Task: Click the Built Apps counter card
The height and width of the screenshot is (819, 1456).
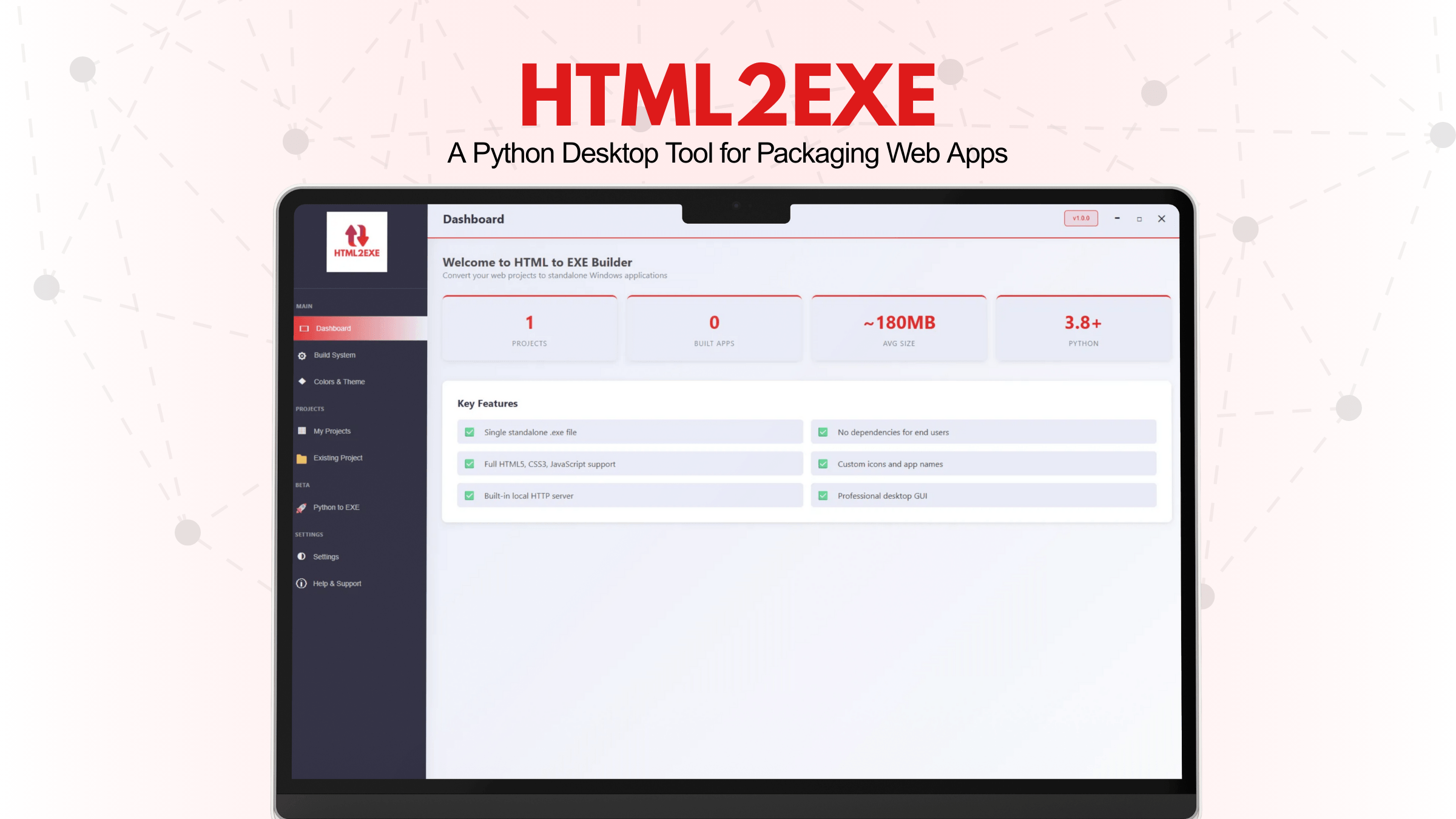Action: click(714, 328)
